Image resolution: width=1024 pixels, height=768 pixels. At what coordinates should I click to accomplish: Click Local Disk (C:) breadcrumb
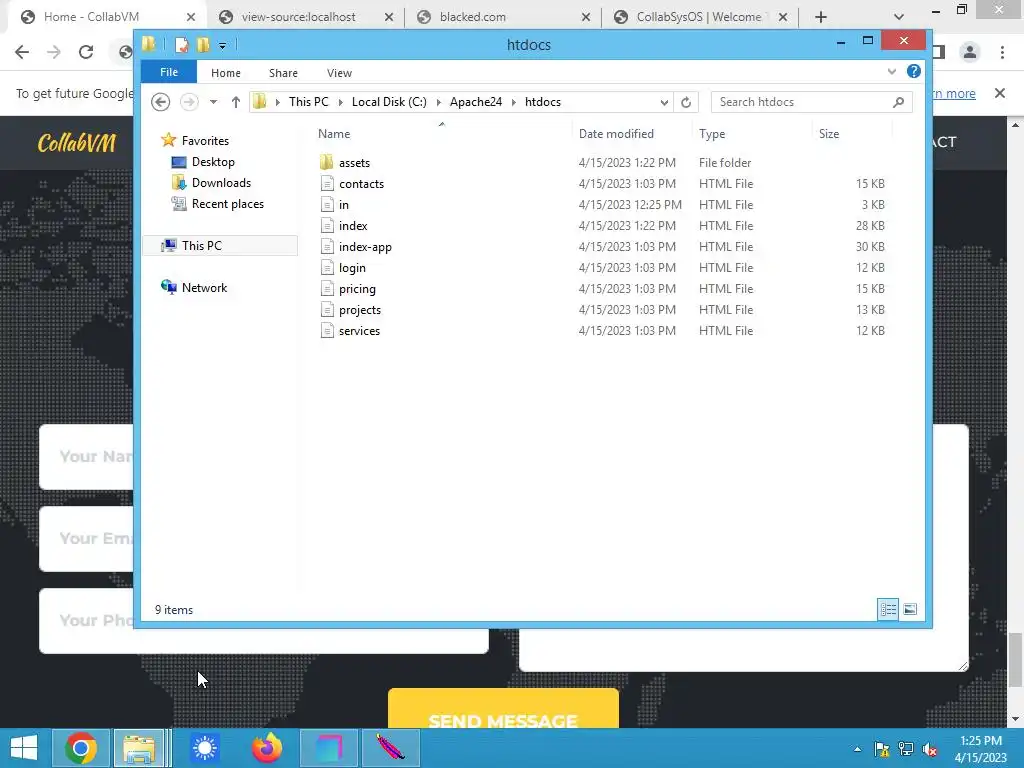[389, 102]
